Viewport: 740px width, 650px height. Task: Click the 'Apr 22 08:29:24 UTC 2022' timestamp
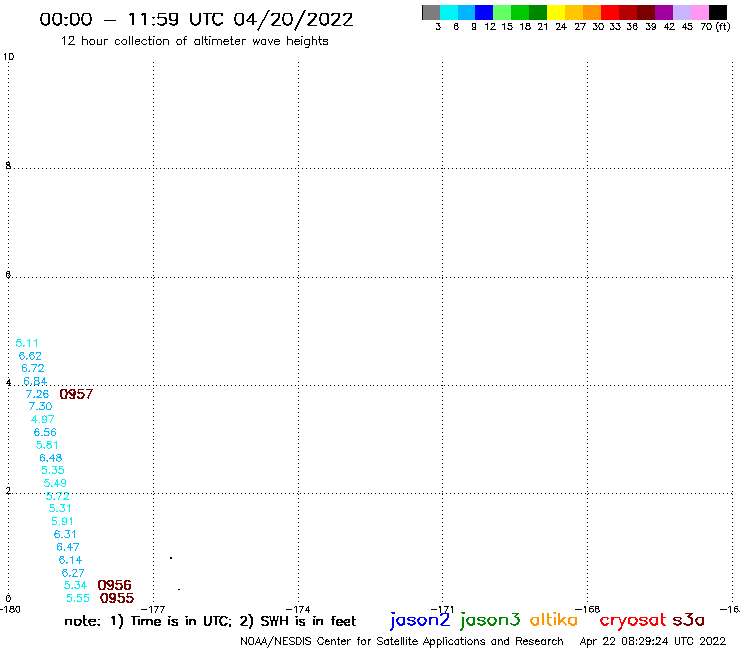(x=653, y=641)
